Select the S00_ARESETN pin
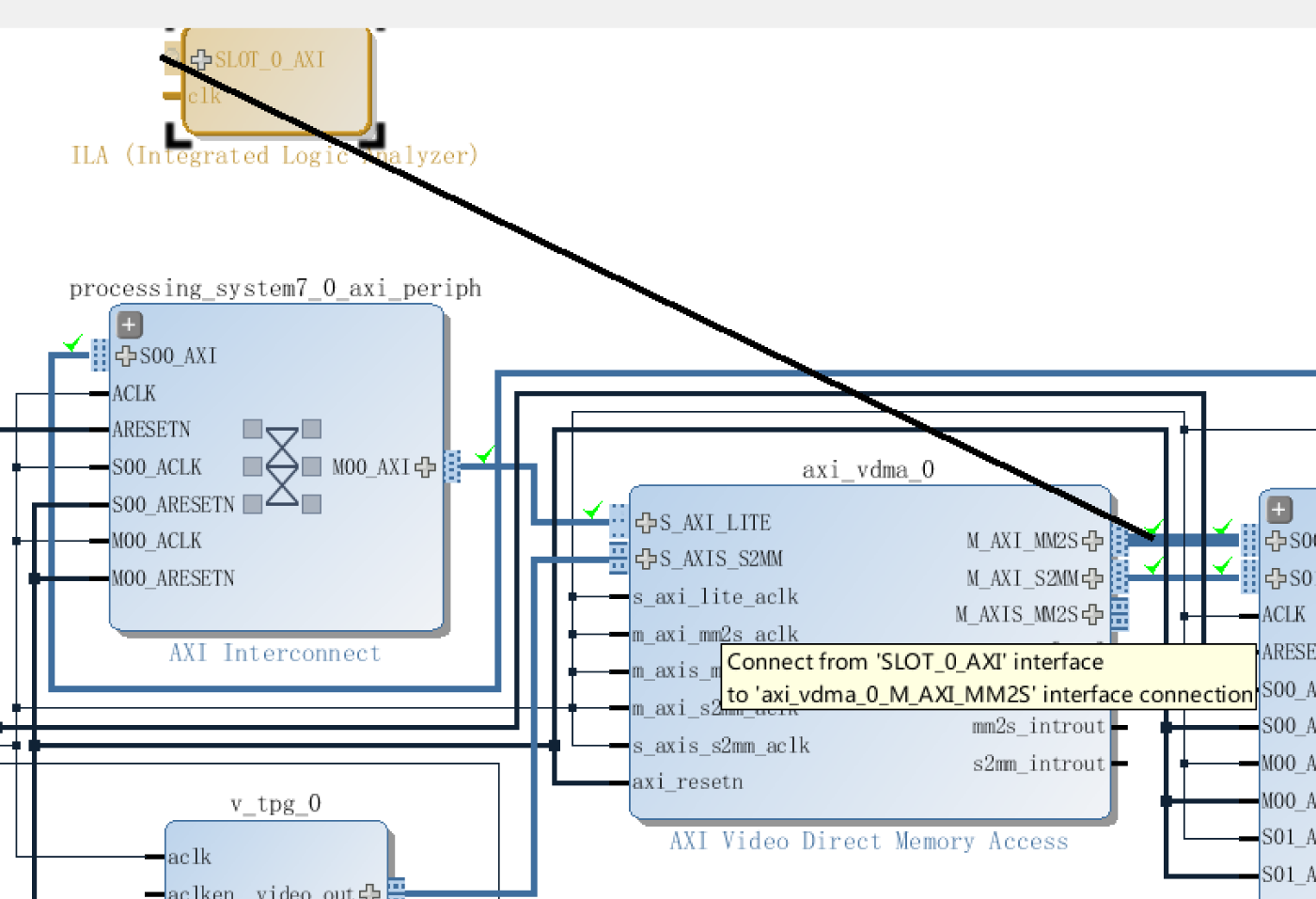Screen dimensions: 1316x899 tap(173, 505)
